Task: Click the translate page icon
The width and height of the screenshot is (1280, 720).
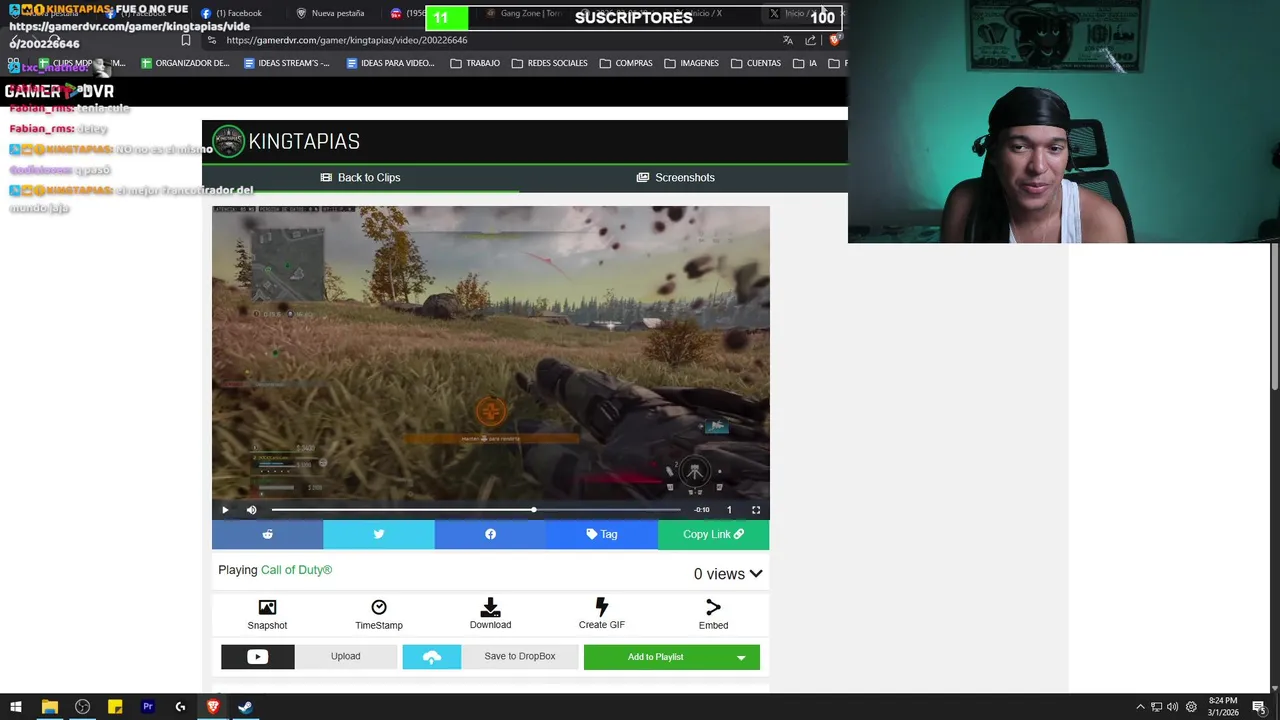Action: 788,40
